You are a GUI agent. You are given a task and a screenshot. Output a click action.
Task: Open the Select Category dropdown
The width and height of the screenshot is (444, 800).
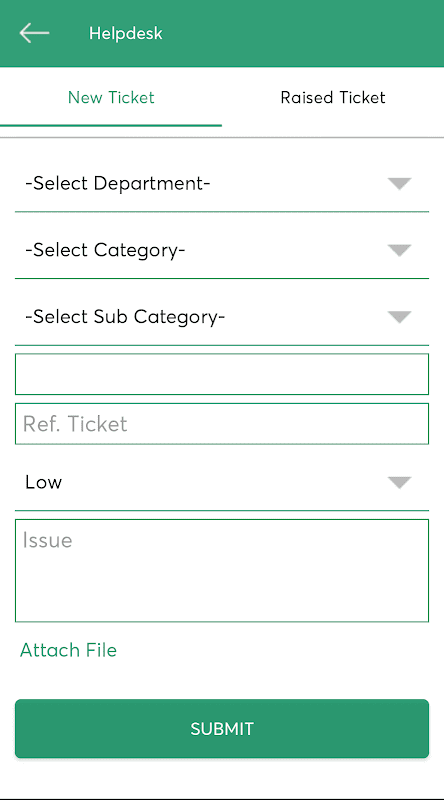[x=222, y=251]
